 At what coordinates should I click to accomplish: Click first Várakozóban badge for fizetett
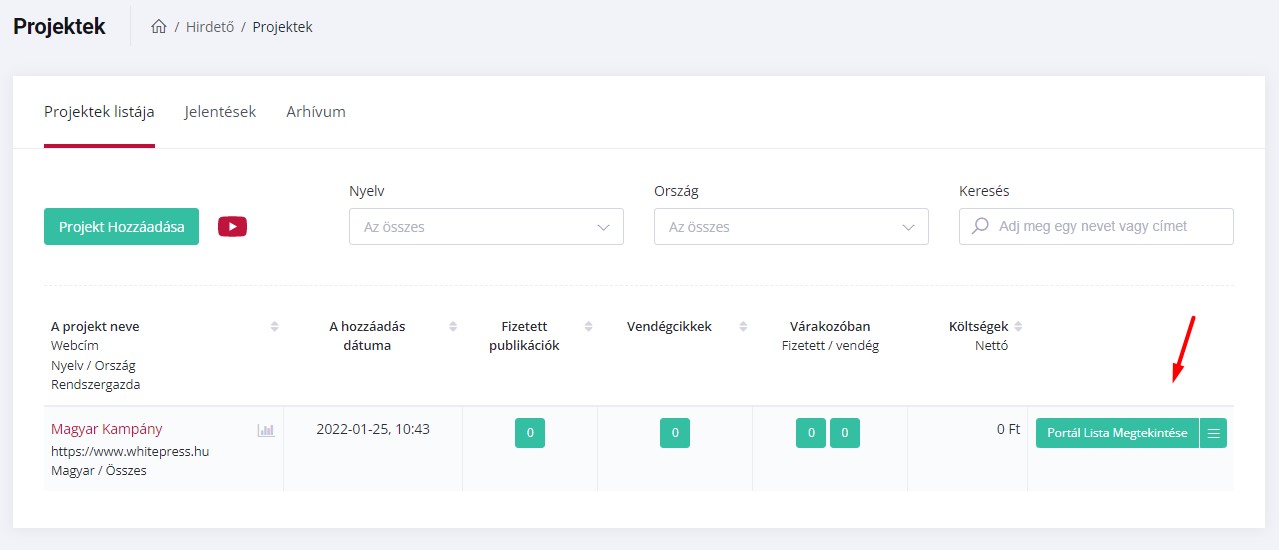[x=811, y=433]
